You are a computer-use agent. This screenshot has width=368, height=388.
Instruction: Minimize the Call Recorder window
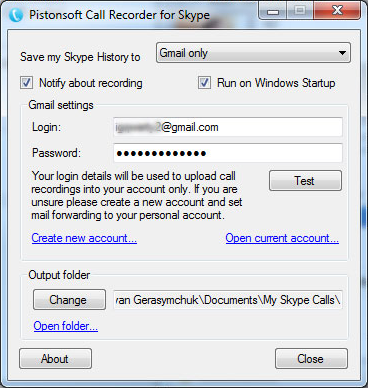click(273, 12)
